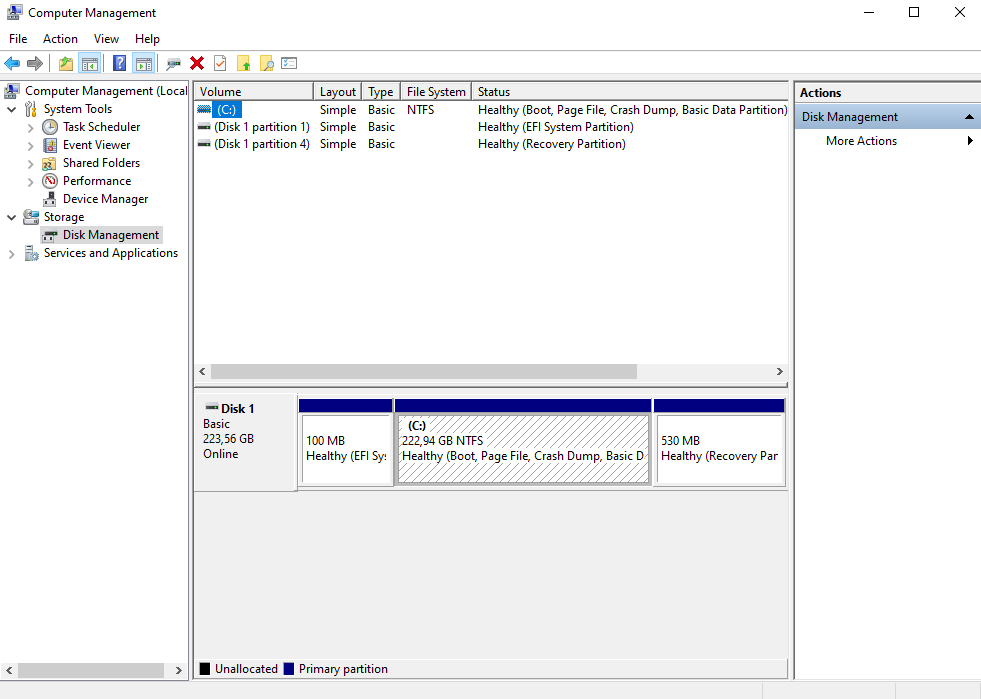The image size is (981, 699).
Task: Click the checklist settings toolbar icon
Action: (x=289, y=64)
